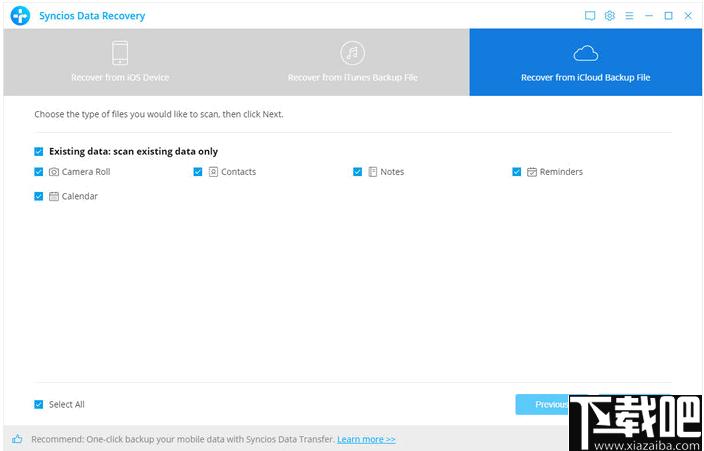Image resolution: width=704 pixels, height=451 pixels.
Task: Uncheck the Reminders checkbox
Action: coord(516,172)
